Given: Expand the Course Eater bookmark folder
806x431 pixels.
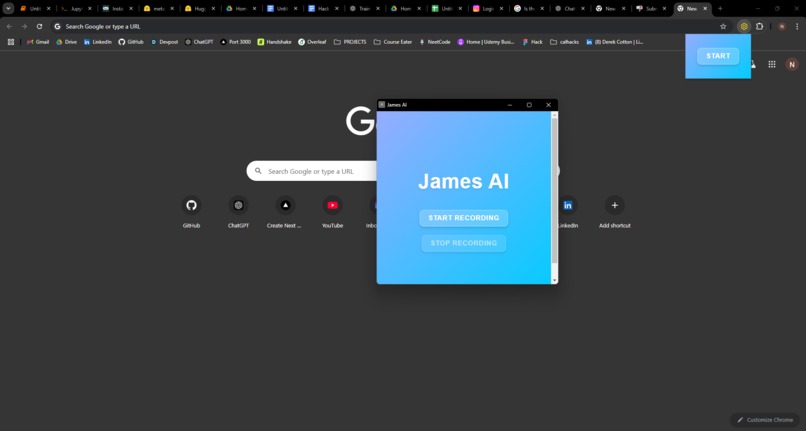Looking at the screenshot, I should tap(393, 42).
